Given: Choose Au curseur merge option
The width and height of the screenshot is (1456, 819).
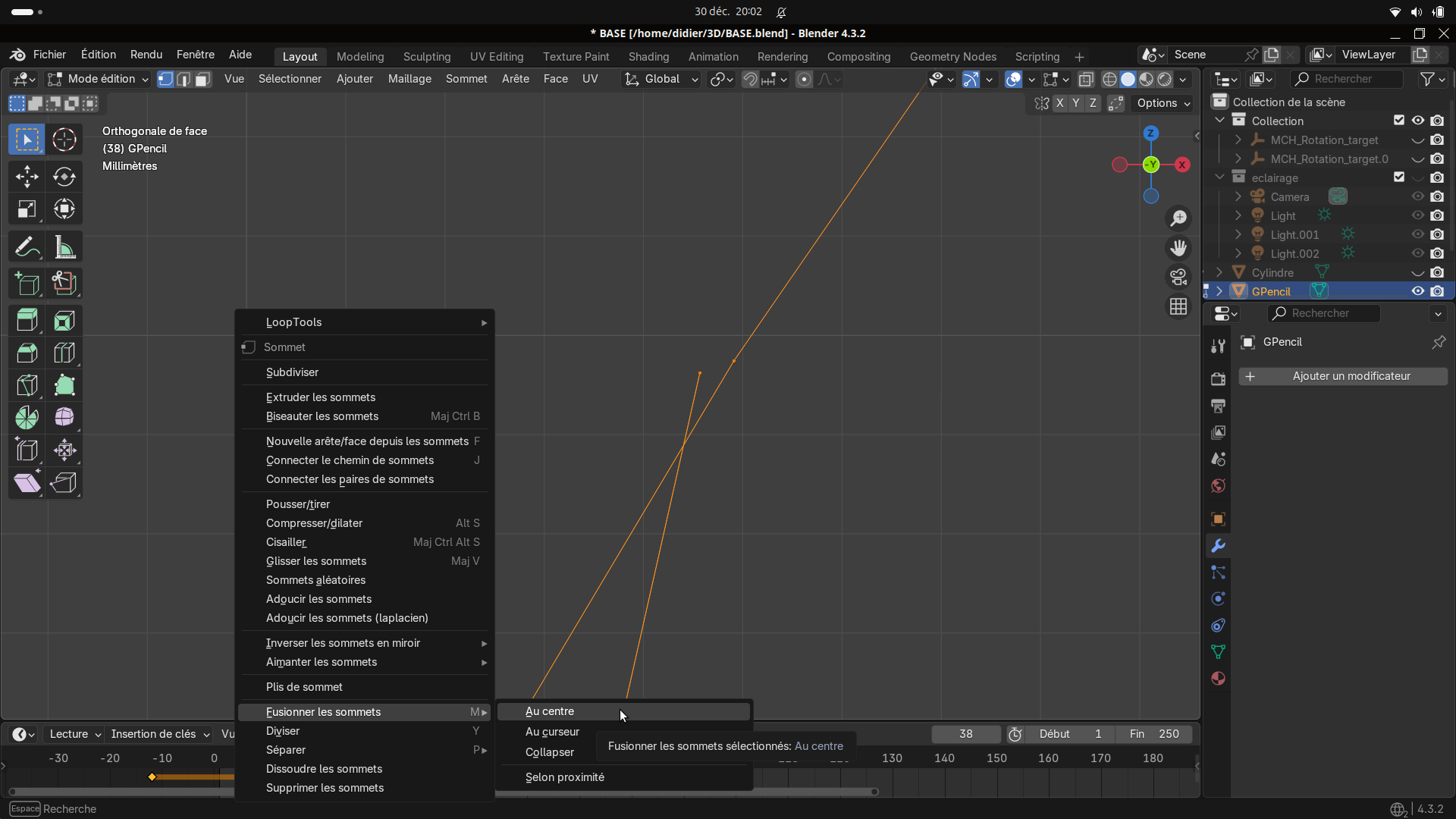Looking at the screenshot, I should 552,732.
